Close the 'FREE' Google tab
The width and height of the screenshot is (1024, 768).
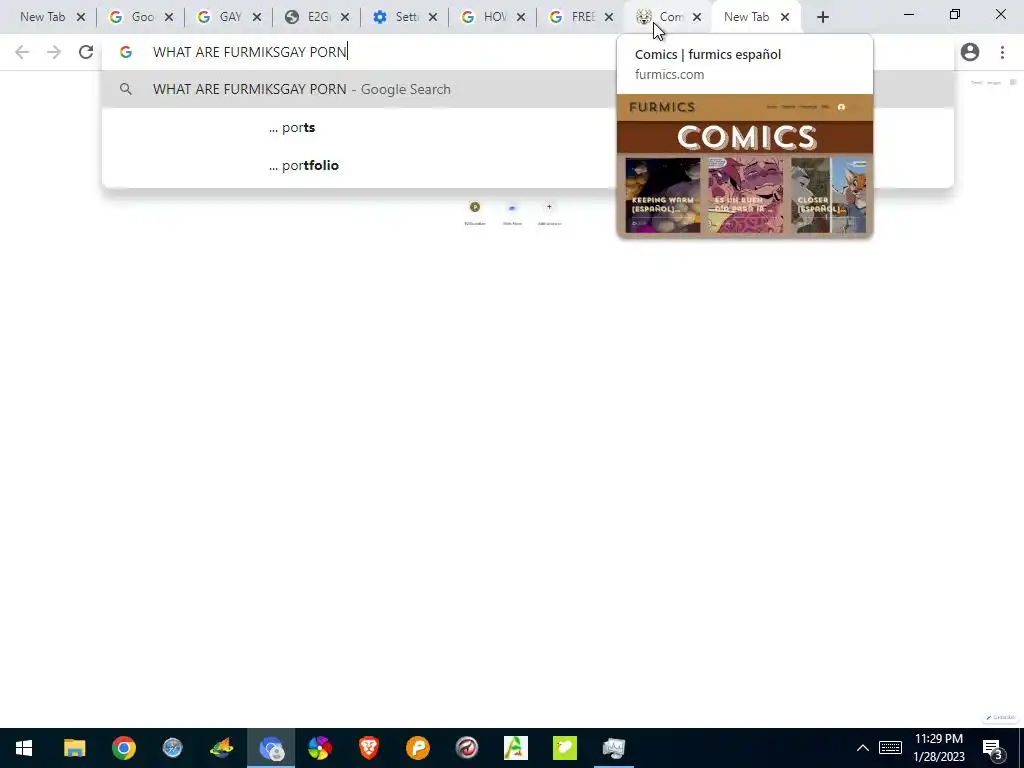coord(609,18)
